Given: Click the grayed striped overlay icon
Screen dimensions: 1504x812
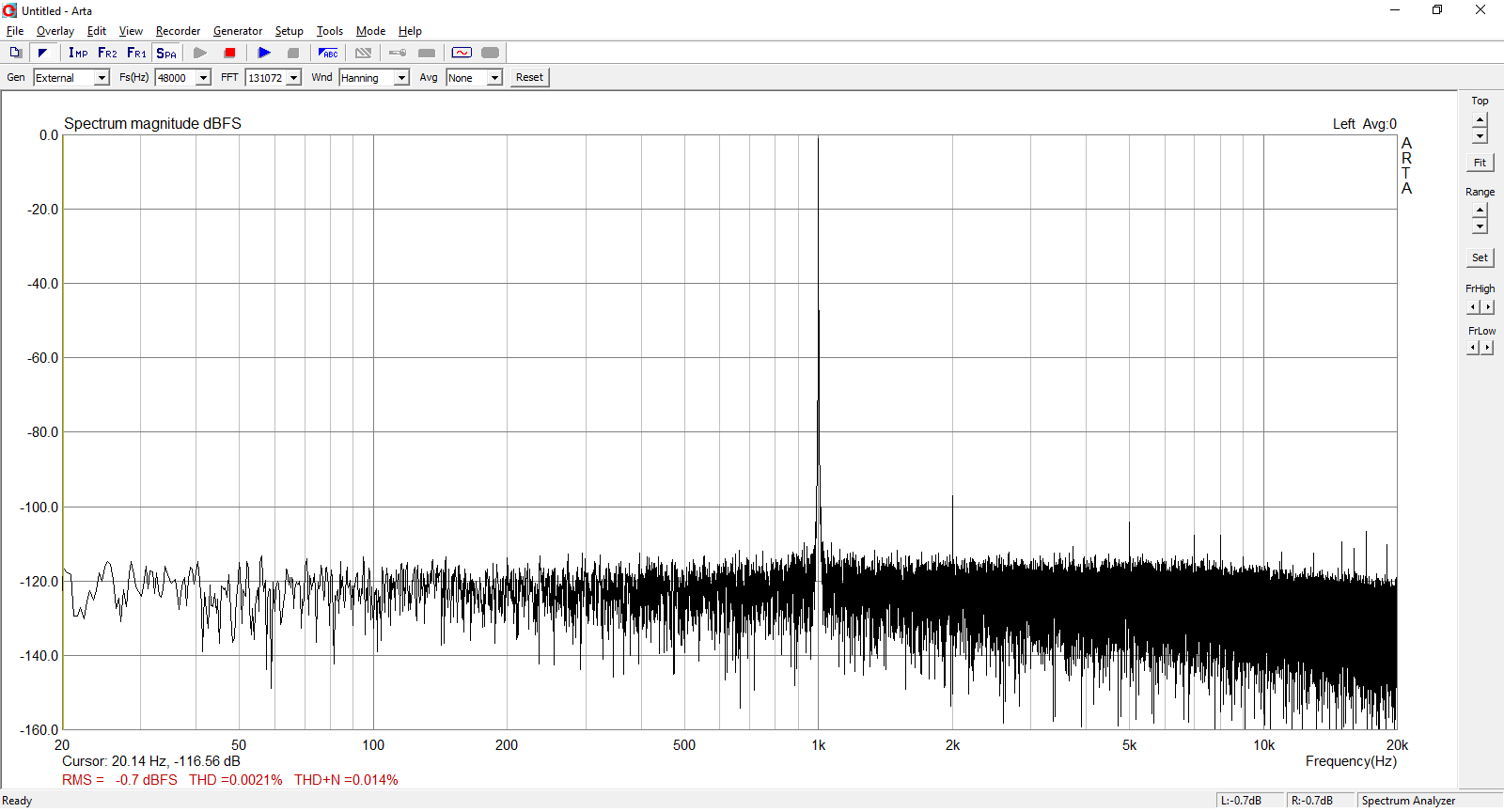Looking at the screenshot, I should click(363, 53).
